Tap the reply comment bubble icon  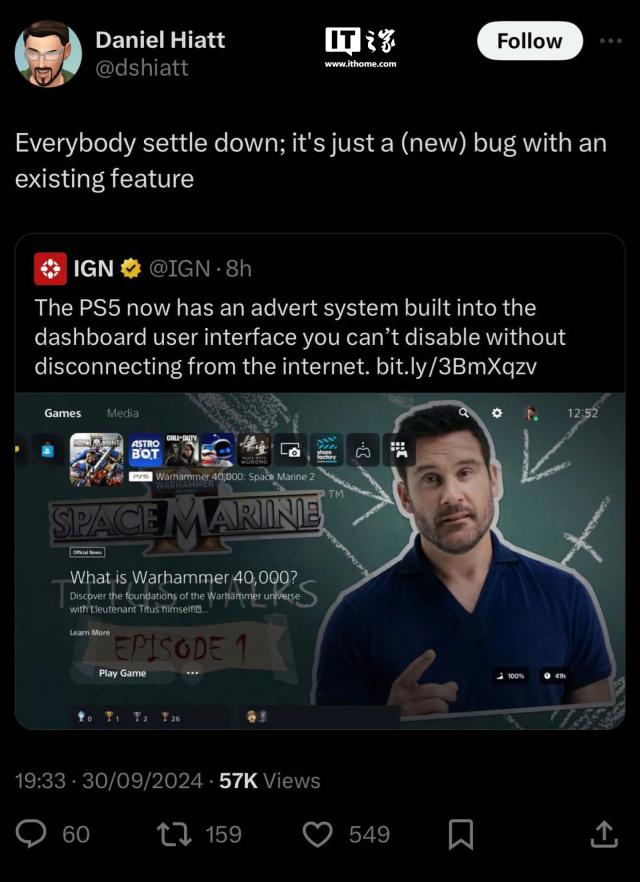click(x=30, y=834)
